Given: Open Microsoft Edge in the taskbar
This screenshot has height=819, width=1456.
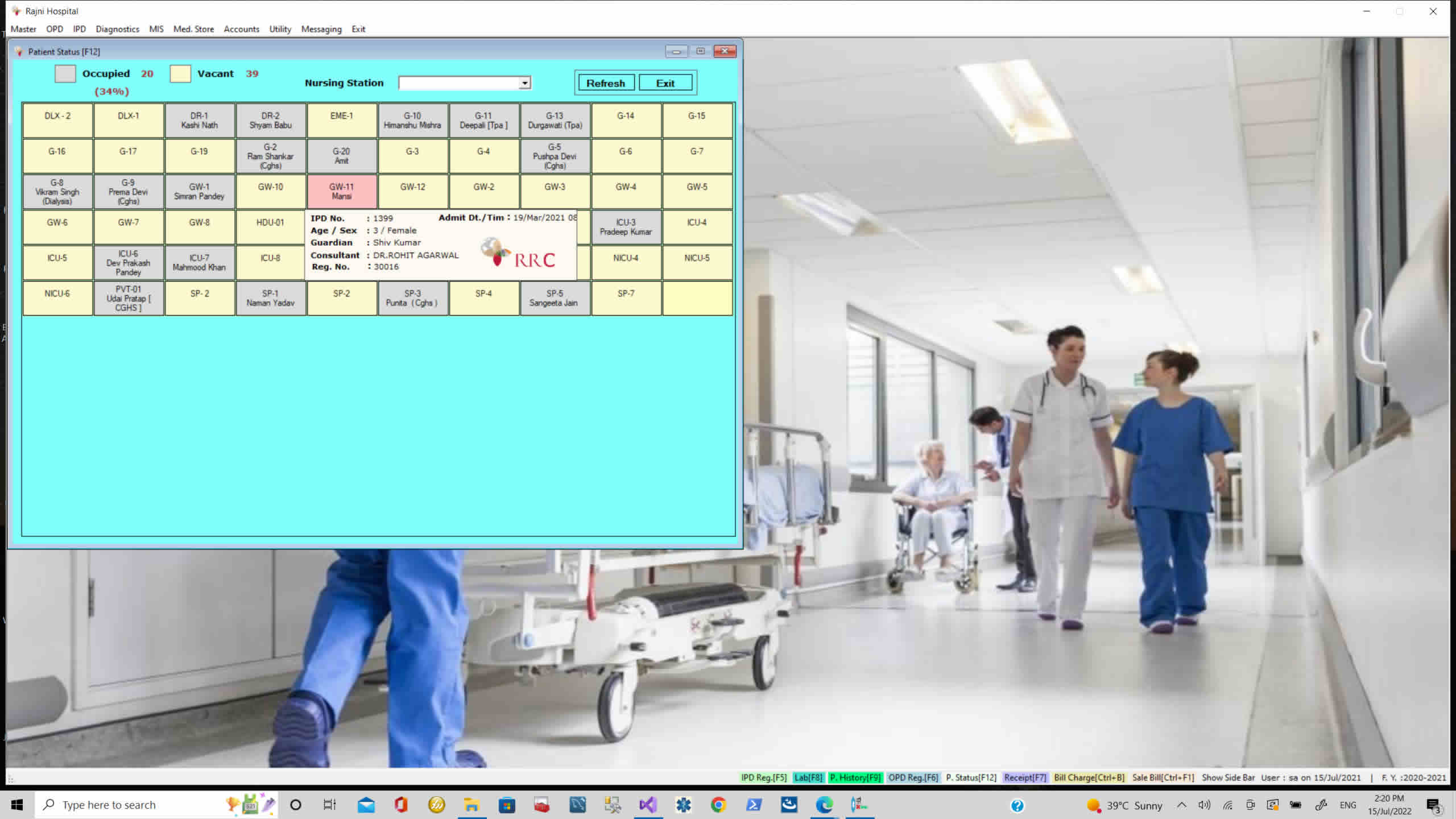Looking at the screenshot, I should [824, 805].
